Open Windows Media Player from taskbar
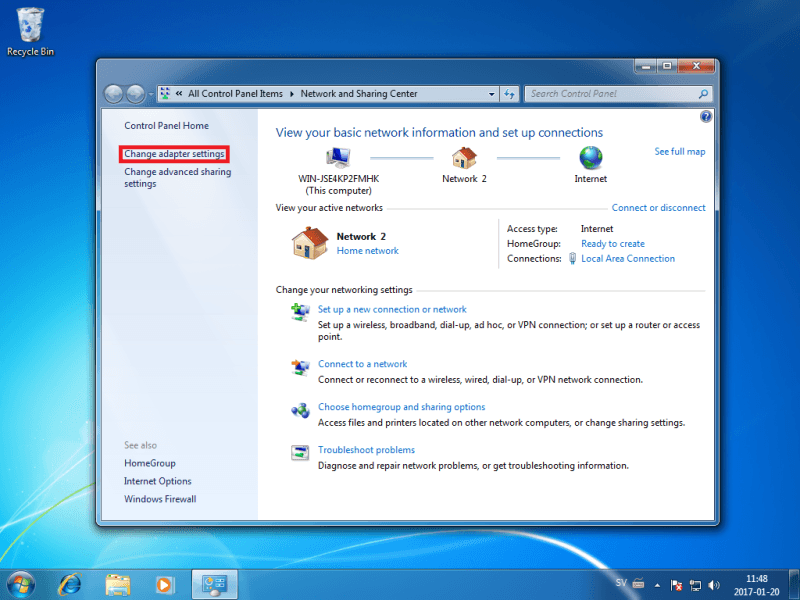 (164, 585)
